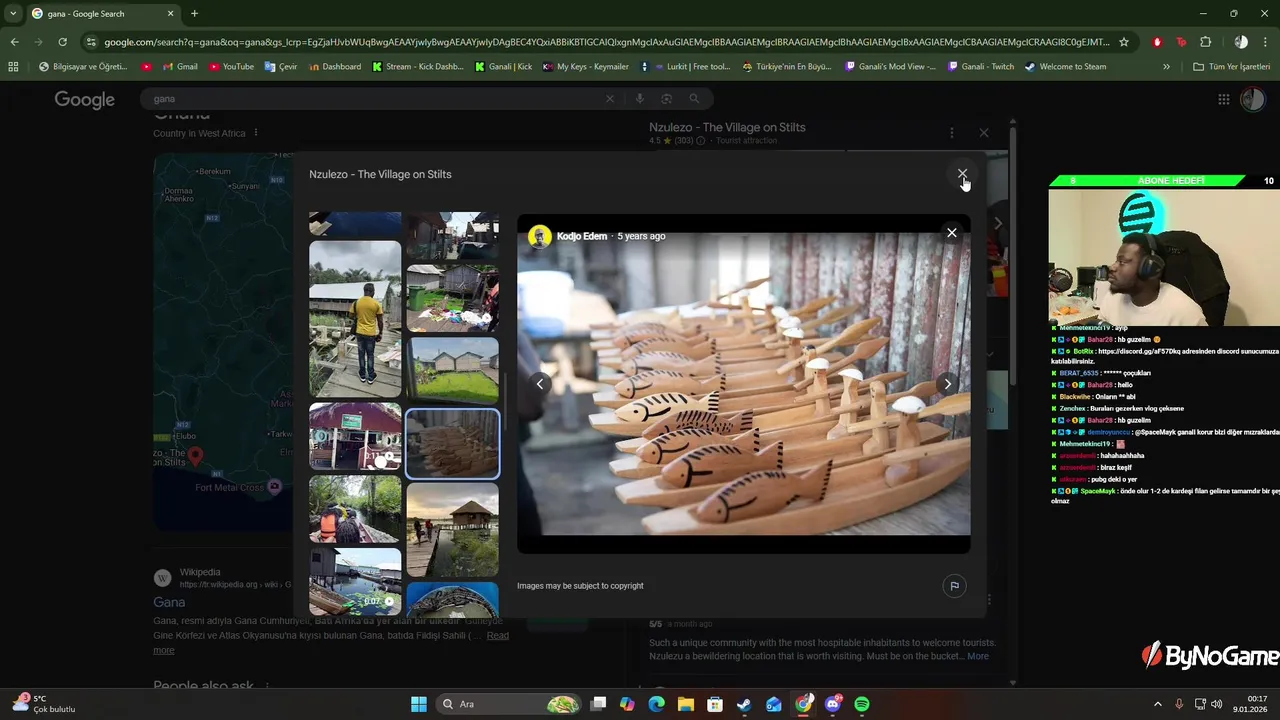Image resolution: width=1280 pixels, height=720 pixels.
Task: Go to Google homepage via logo
Action: (85, 99)
